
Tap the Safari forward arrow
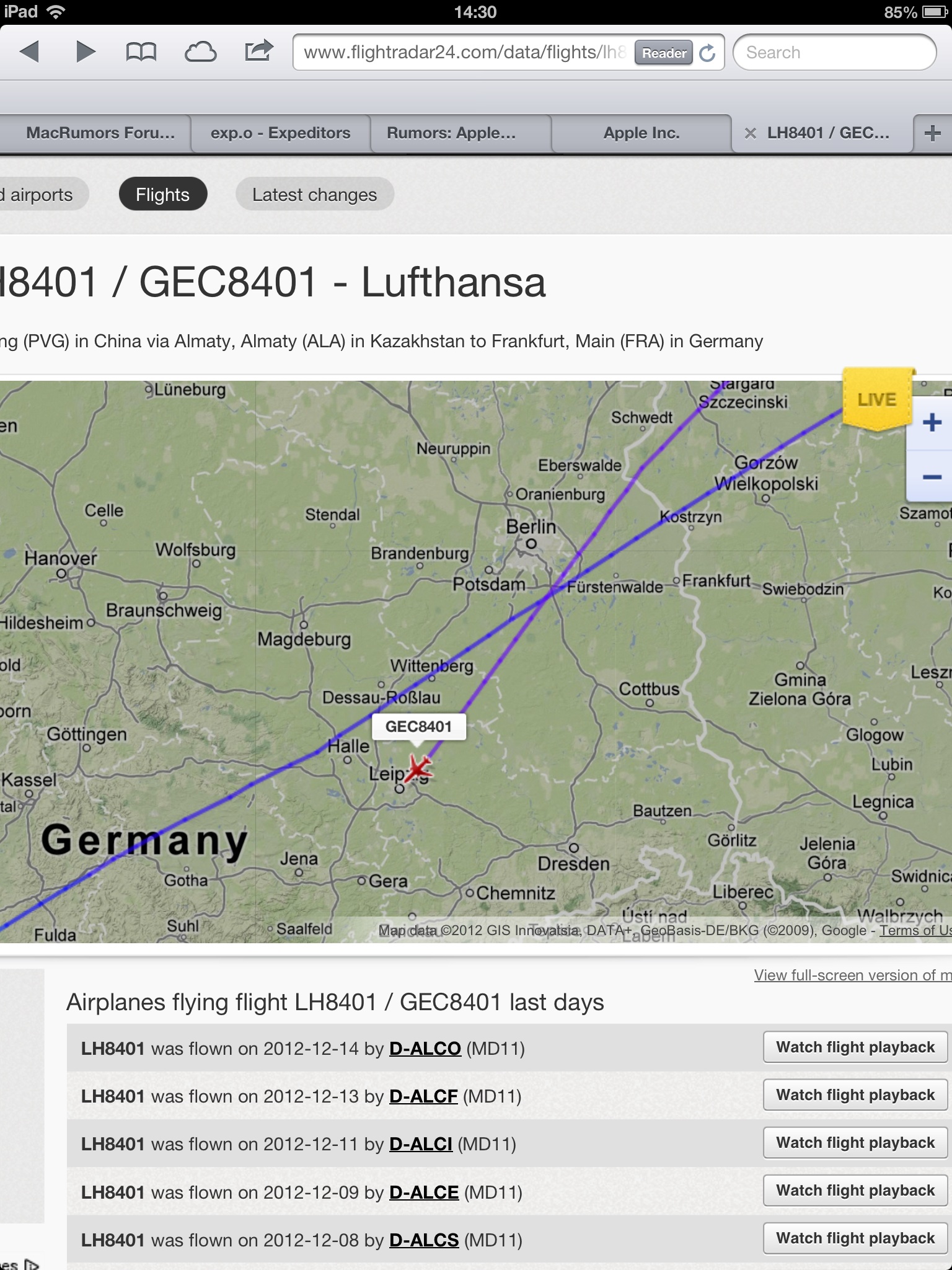[86, 51]
